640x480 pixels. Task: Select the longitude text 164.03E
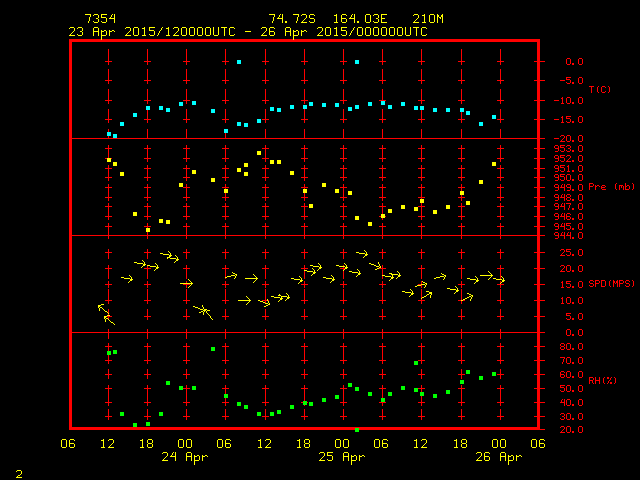click(360, 19)
